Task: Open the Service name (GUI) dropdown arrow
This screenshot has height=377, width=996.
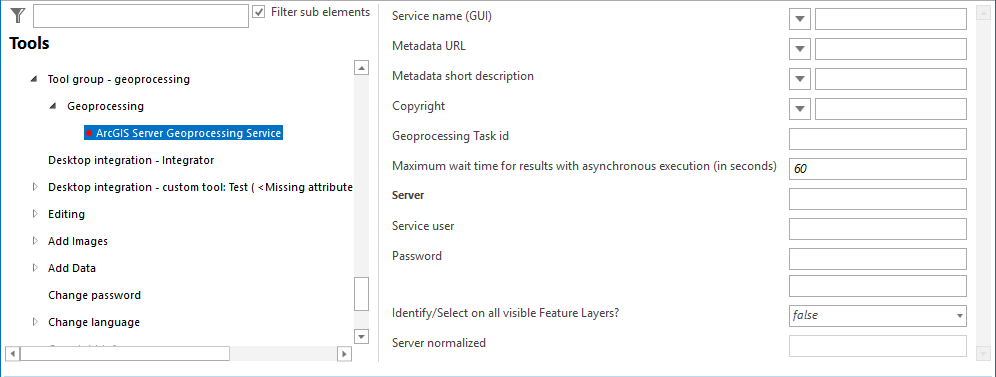Action: tap(800, 18)
